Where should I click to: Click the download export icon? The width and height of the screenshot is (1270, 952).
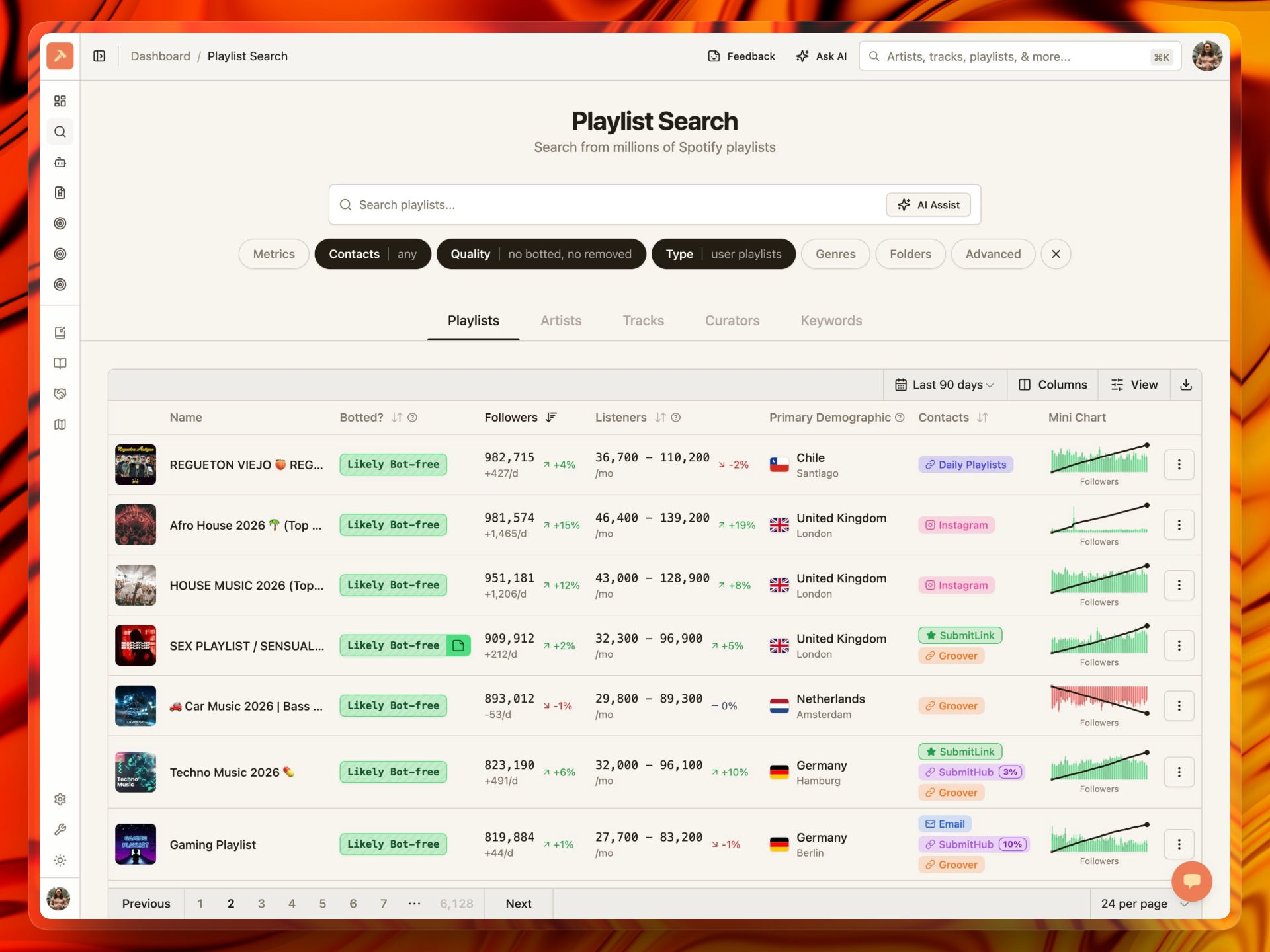1186,385
